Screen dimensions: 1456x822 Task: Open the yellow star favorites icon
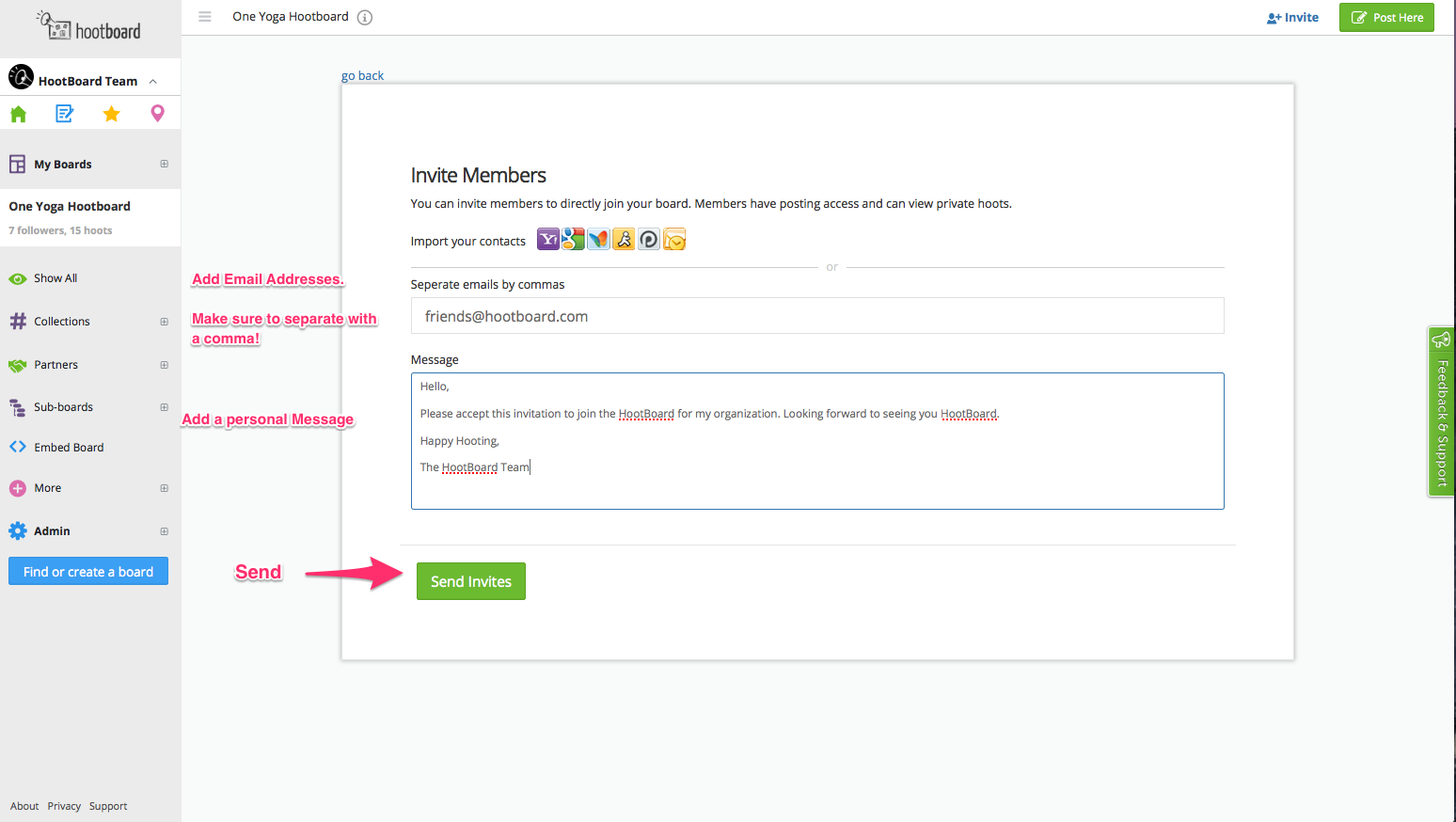pyautogui.click(x=111, y=114)
